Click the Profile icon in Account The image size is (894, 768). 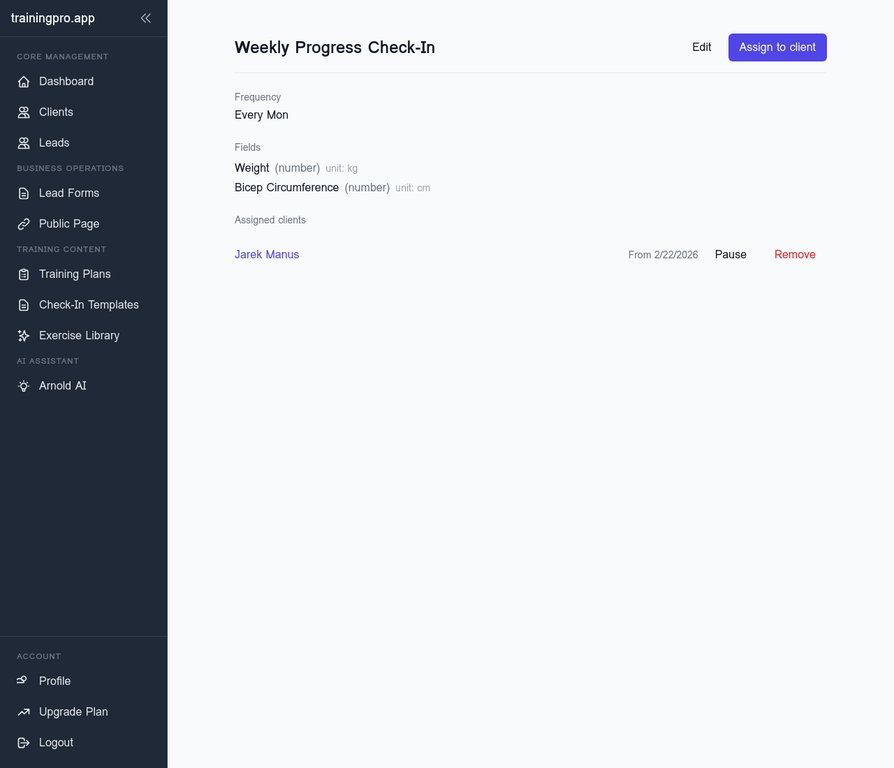click(x=23, y=680)
